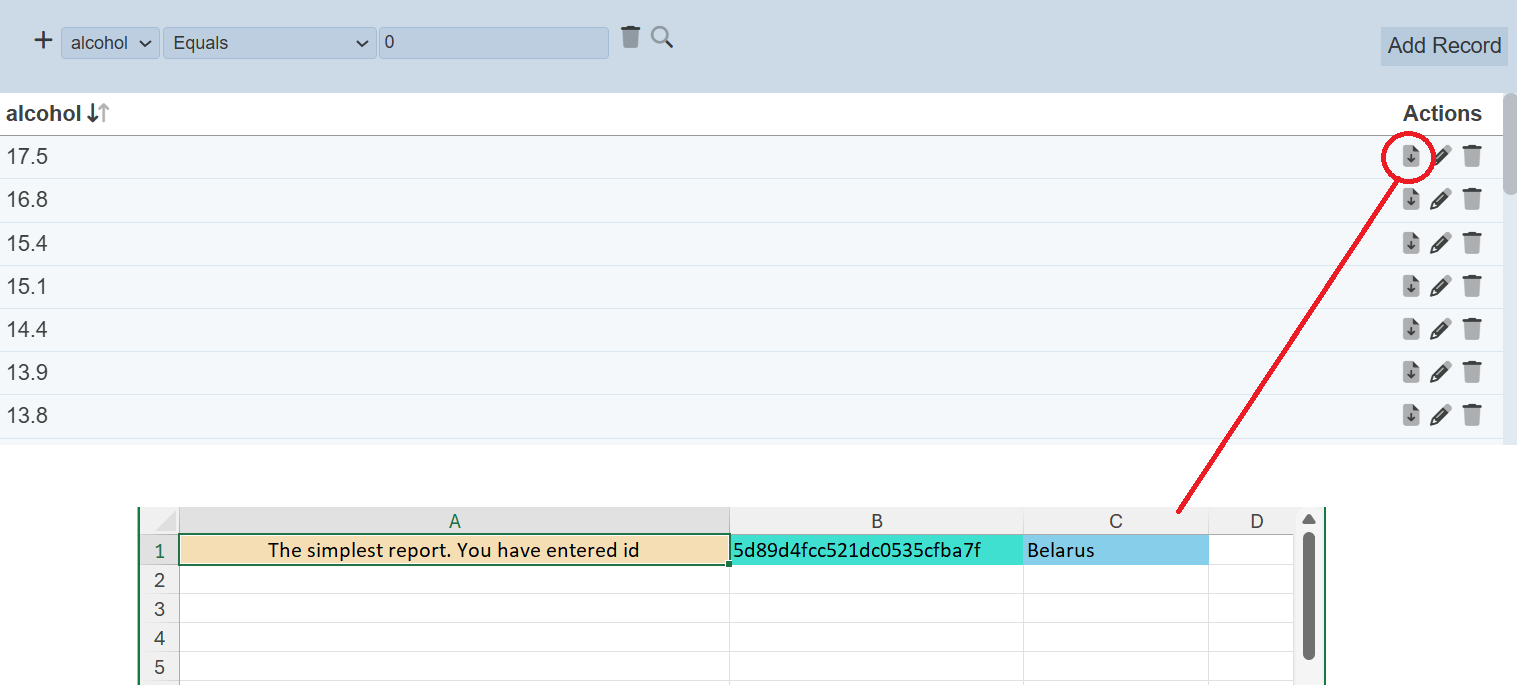The width and height of the screenshot is (1517, 685).
Task: Edit the 14.4 record
Action: tap(1440, 329)
